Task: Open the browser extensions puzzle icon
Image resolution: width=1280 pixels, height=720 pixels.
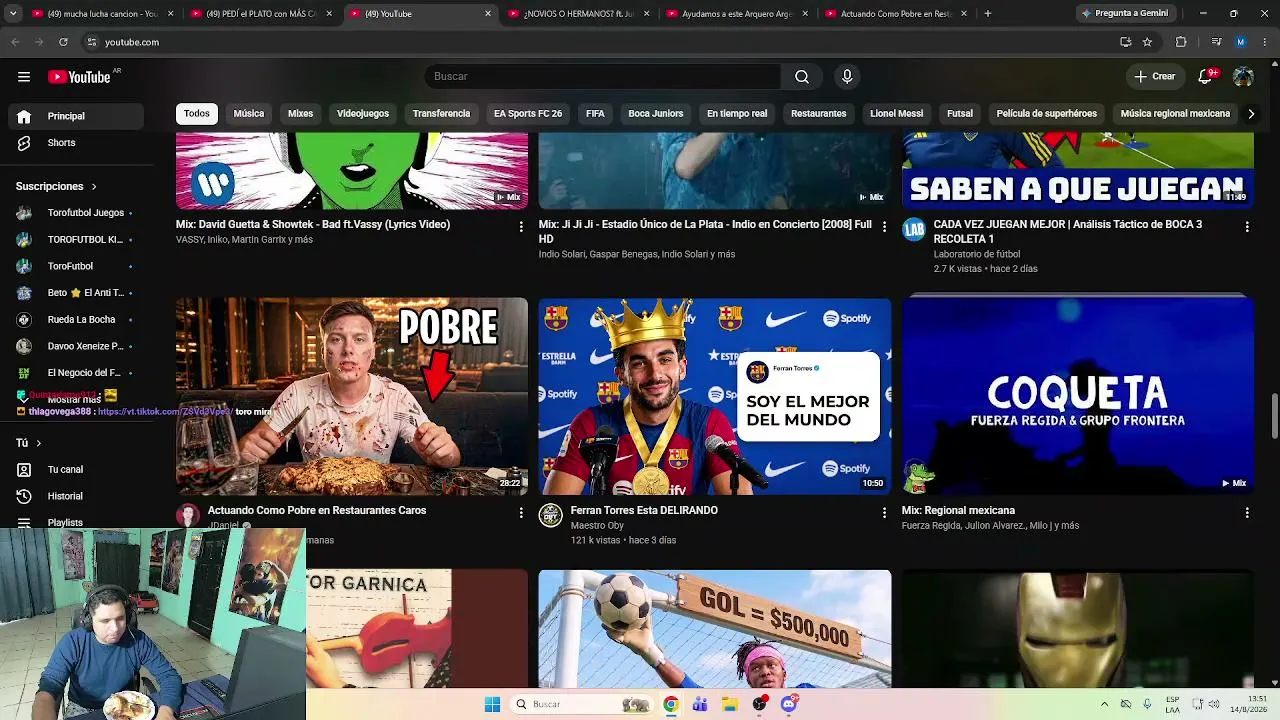Action: pos(1181,42)
